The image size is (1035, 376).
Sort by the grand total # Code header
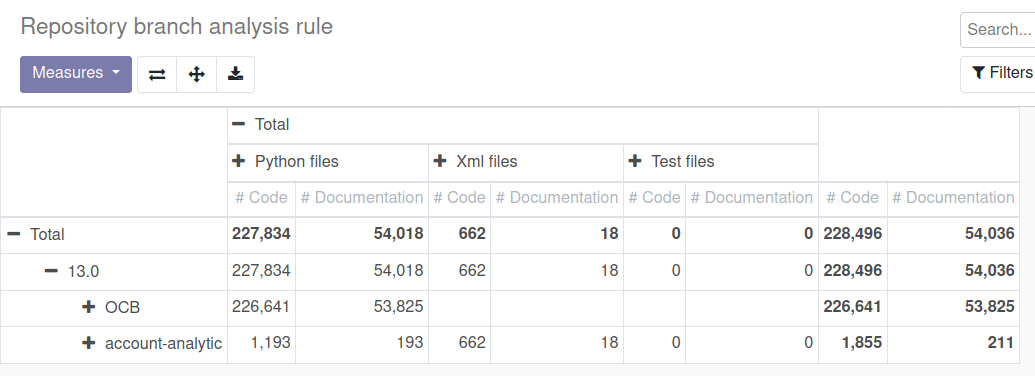[x=853, y=199]
